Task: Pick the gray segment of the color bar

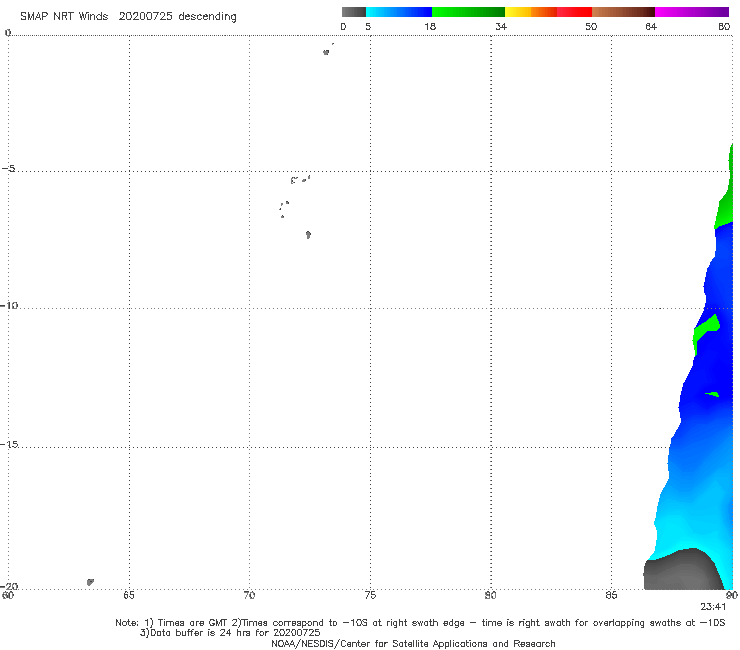Action: point(354,12)
